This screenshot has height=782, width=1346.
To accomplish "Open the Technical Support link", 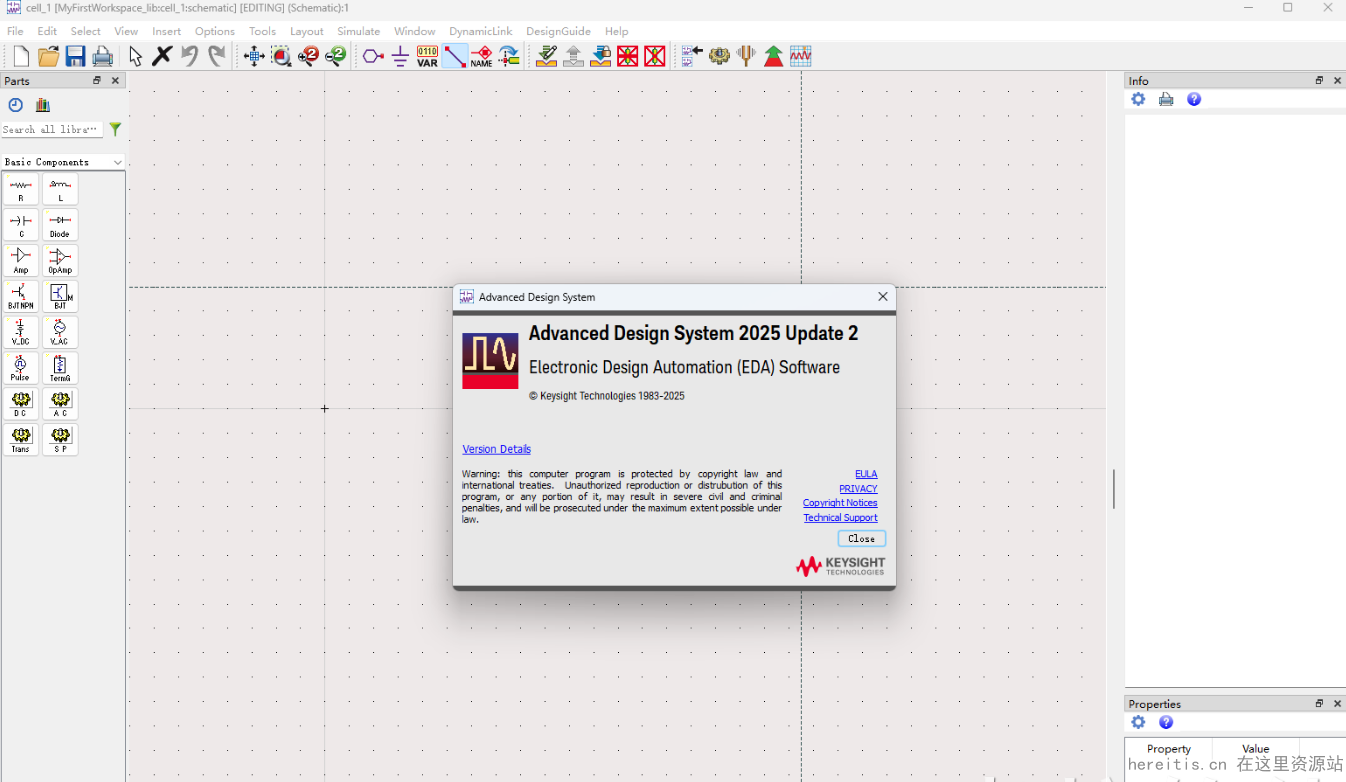I will (840, 518).
